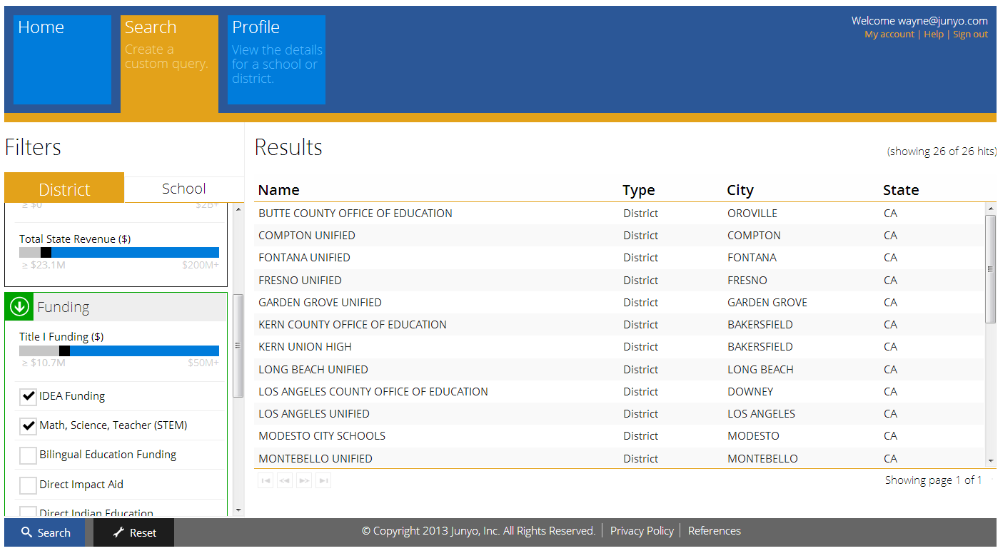1002x555 pixels.
Task: Click the filters panel scroll-down arrow
Action: [238, 510]
